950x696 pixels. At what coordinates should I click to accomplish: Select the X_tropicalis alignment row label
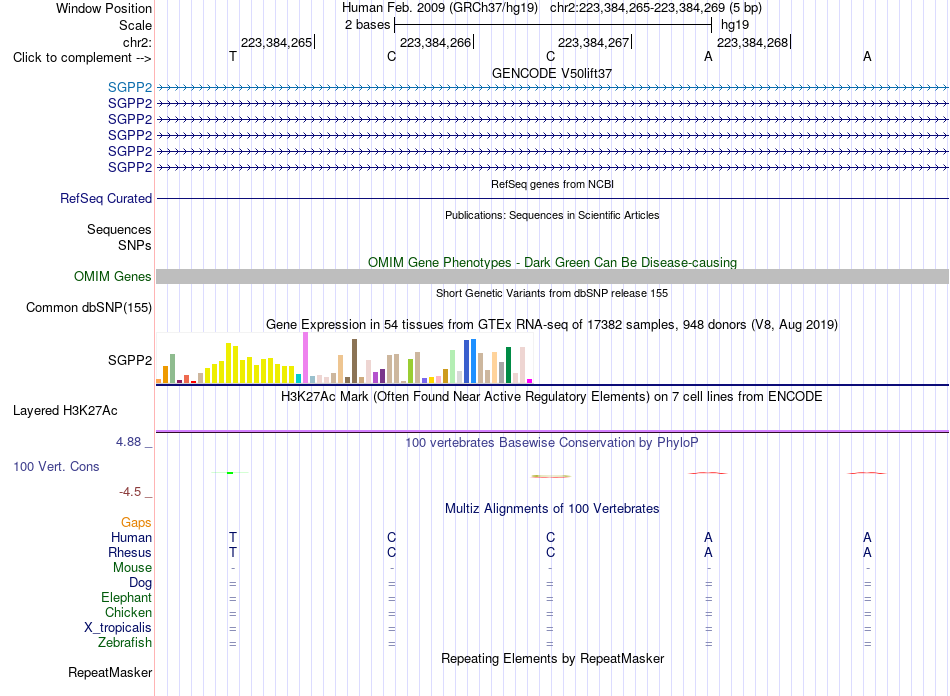(118, 628)
